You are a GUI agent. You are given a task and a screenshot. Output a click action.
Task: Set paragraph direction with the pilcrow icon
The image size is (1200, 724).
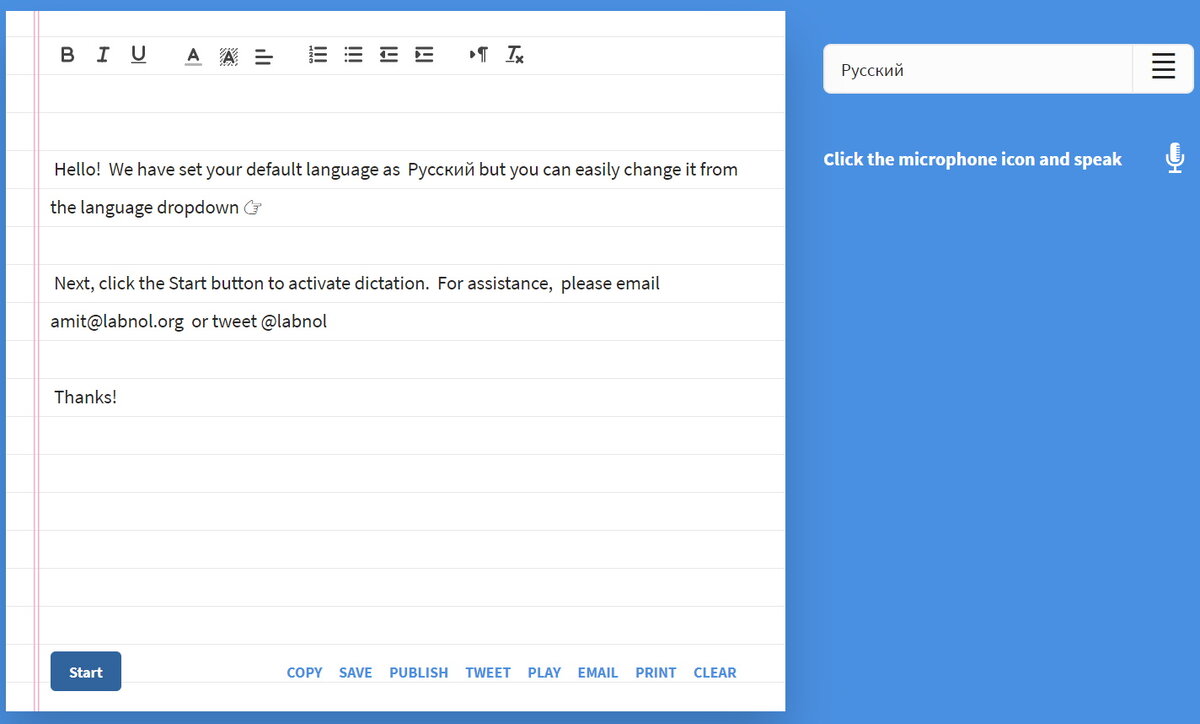478,55
